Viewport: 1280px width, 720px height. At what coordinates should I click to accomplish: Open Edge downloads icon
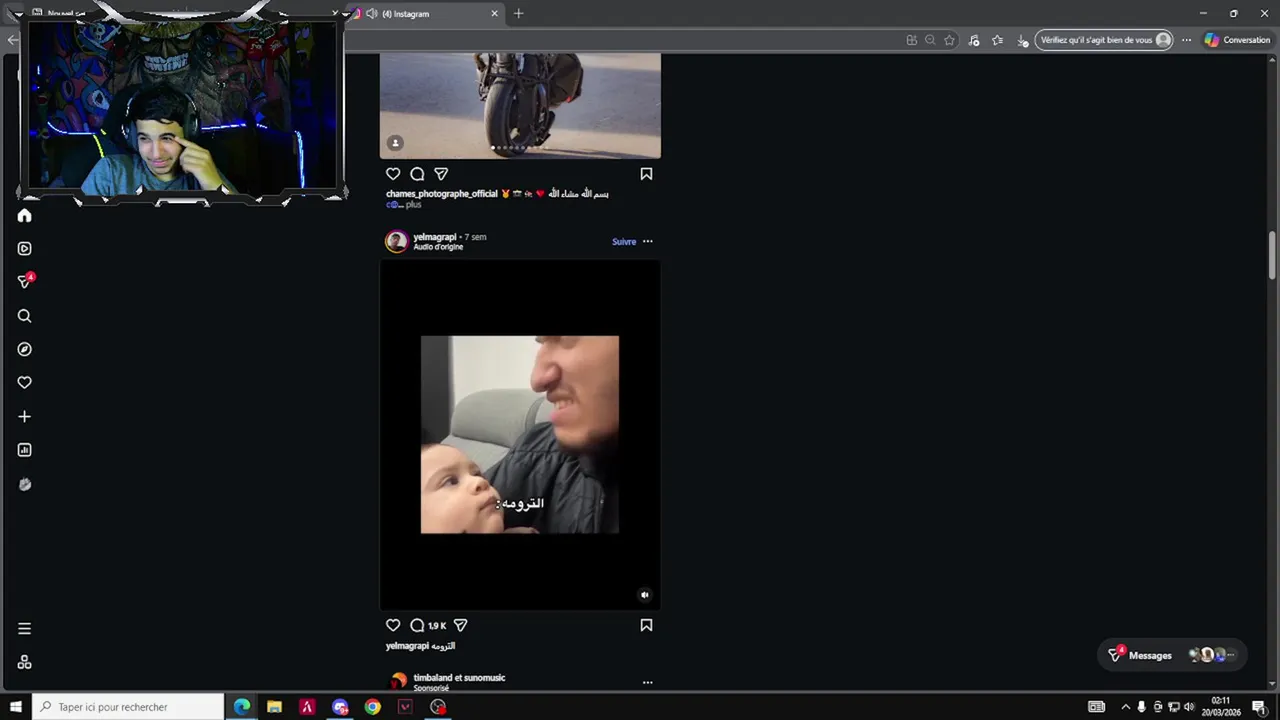point(1022,40)
